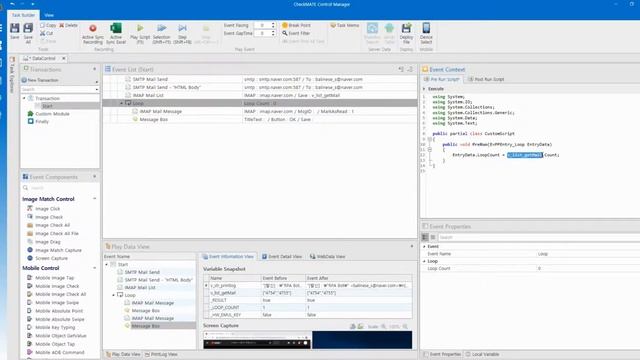Select the Event Information View tab
This screenshot has width=640, height=360.
point(229,256)
